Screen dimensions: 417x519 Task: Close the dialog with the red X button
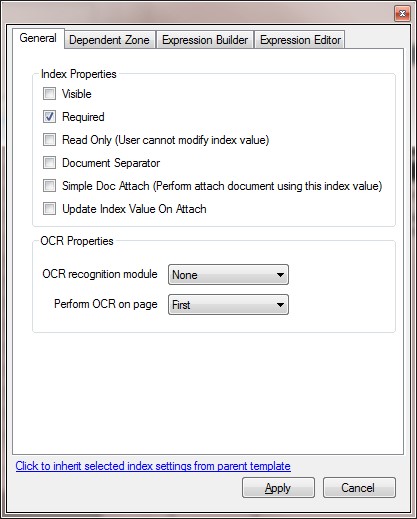pos(402,14)
